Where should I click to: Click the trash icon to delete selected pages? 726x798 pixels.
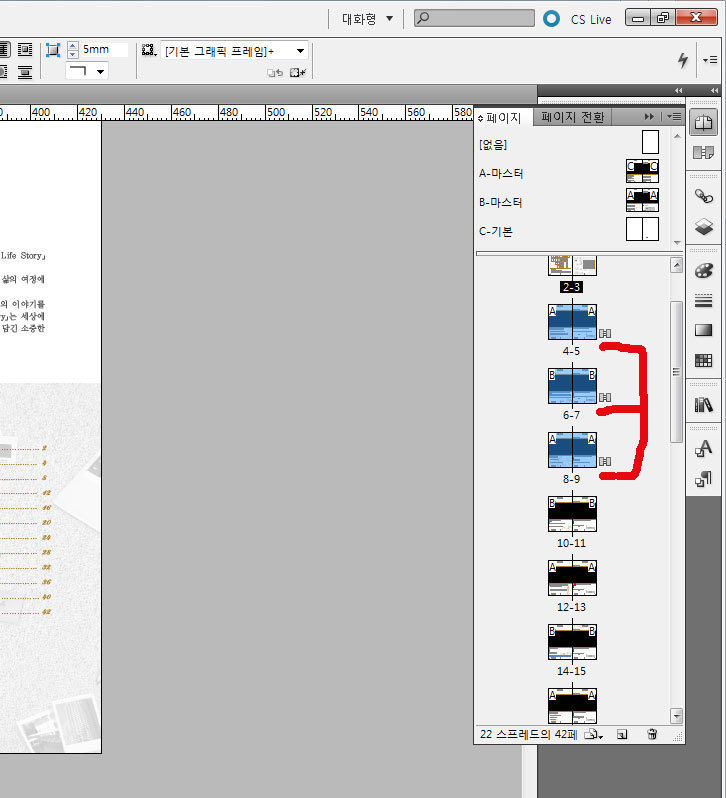click(652, 734)
